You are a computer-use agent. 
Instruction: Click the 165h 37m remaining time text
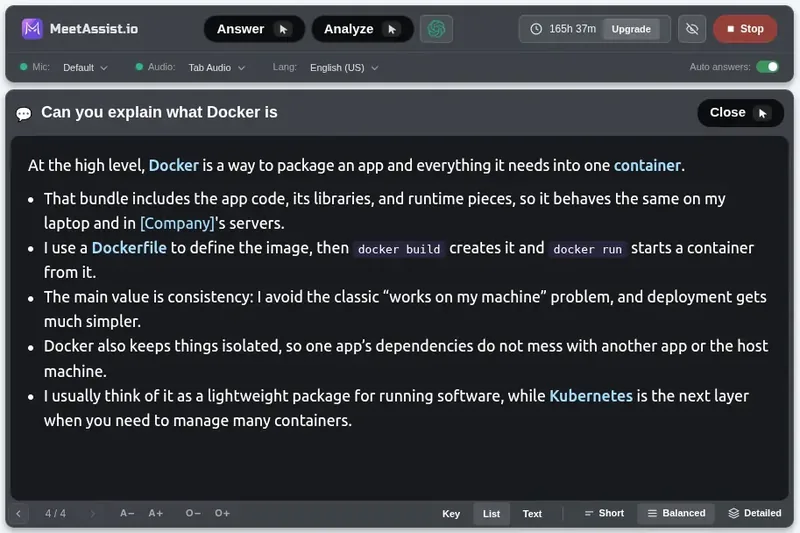(x=572, y=29)
